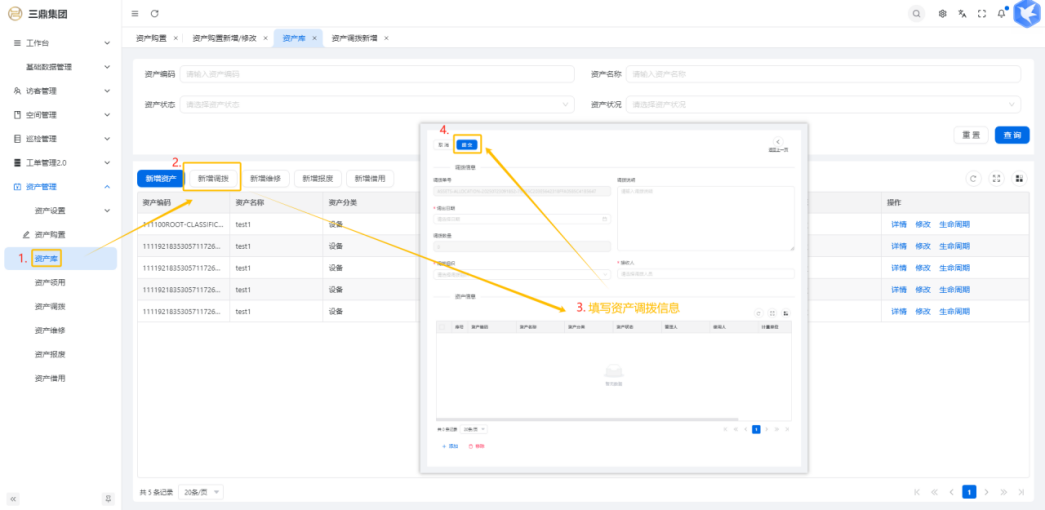
Task: Toggle fullscreen mode icon in header
Action: (x=982, y=13)
